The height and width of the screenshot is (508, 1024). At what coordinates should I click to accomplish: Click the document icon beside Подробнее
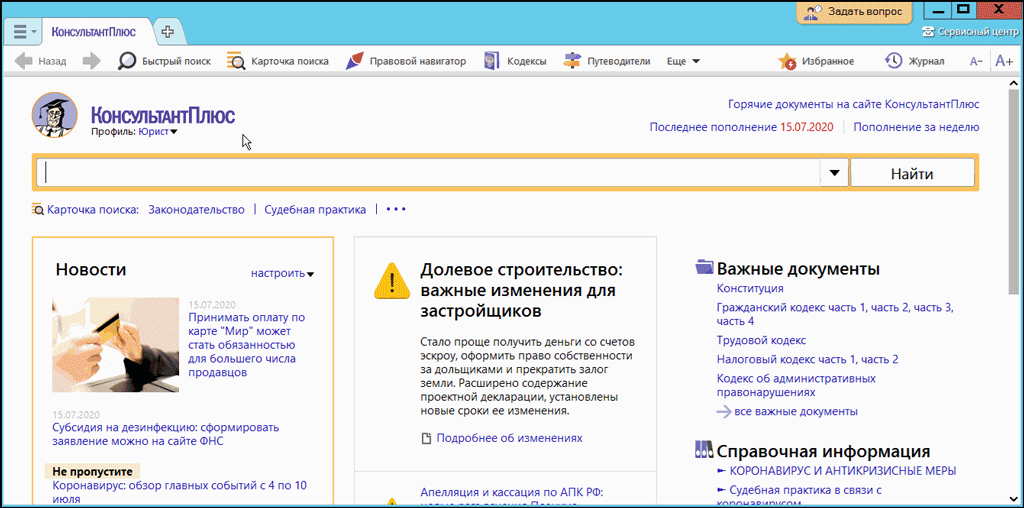tap(426, 438)
